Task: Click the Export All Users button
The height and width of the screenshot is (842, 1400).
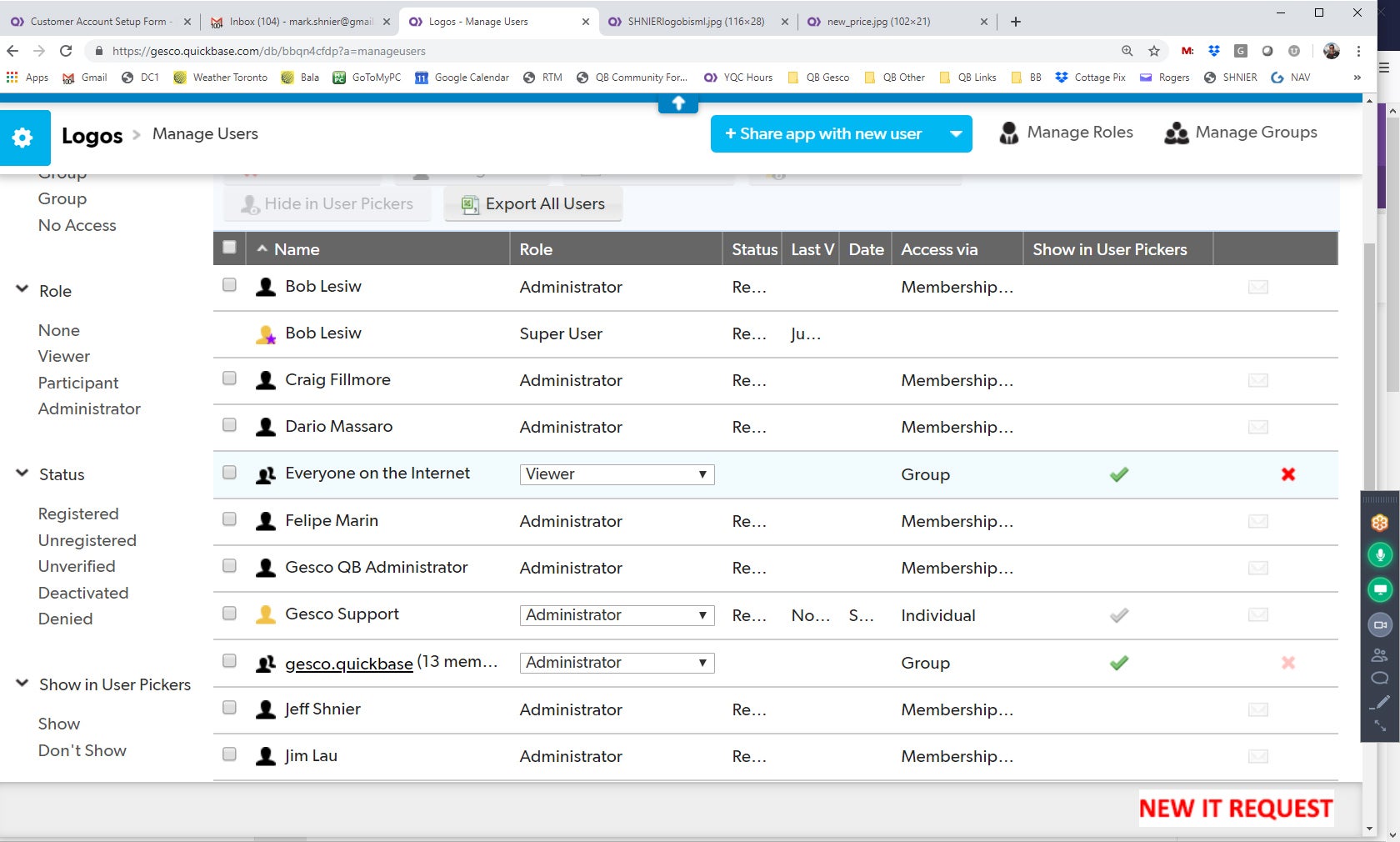Action: tap(533, 204)
